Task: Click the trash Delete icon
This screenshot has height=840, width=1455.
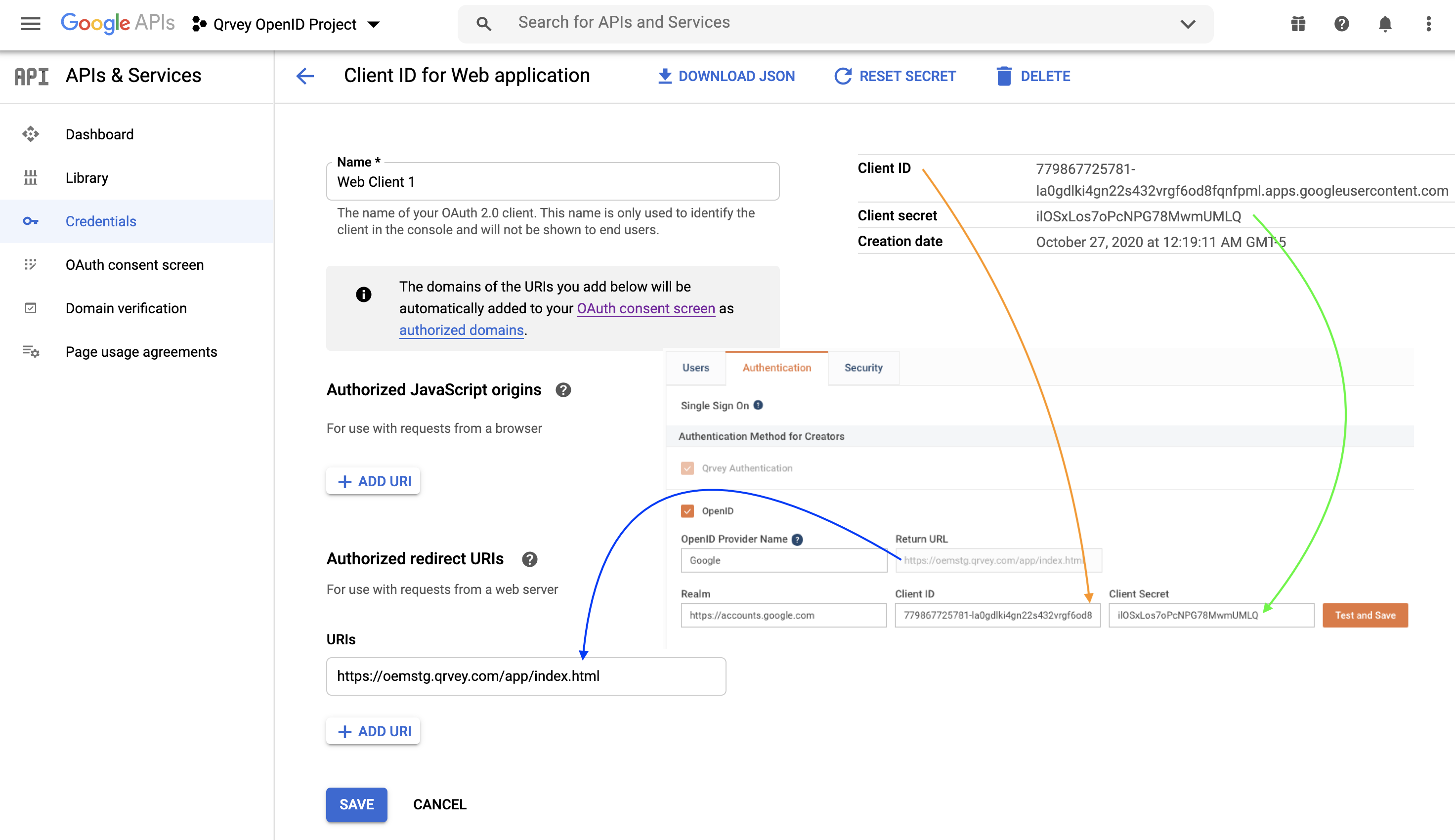Action: pos(1003,76)
